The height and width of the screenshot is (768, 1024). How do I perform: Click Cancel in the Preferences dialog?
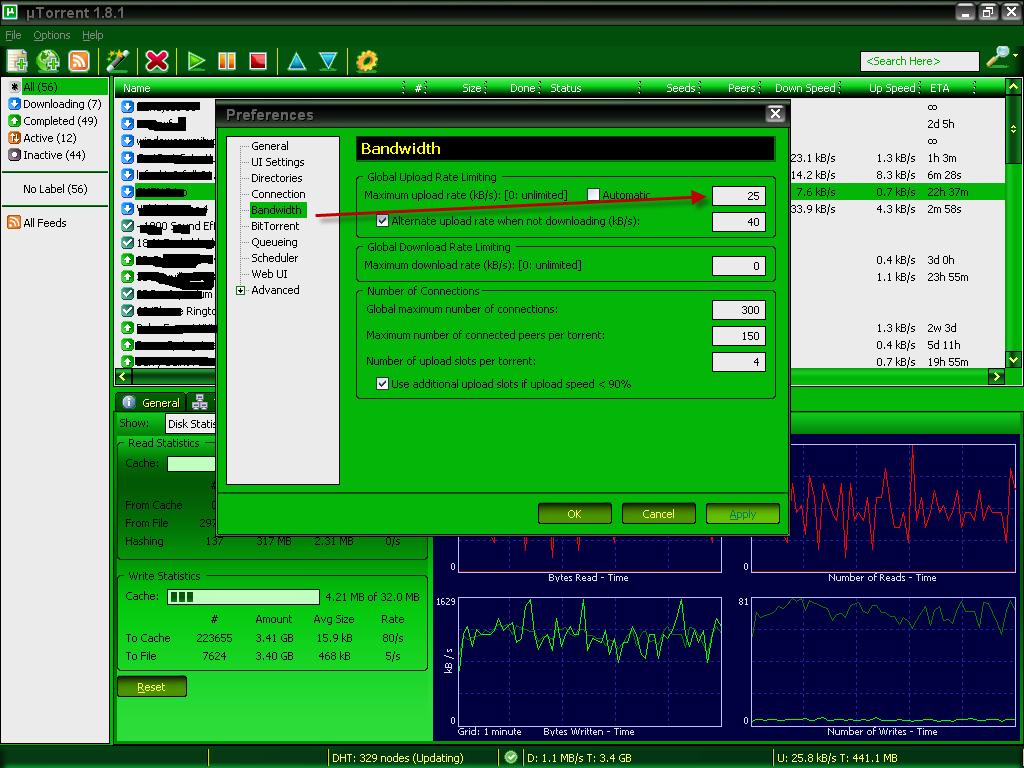(x=658, y=514)
